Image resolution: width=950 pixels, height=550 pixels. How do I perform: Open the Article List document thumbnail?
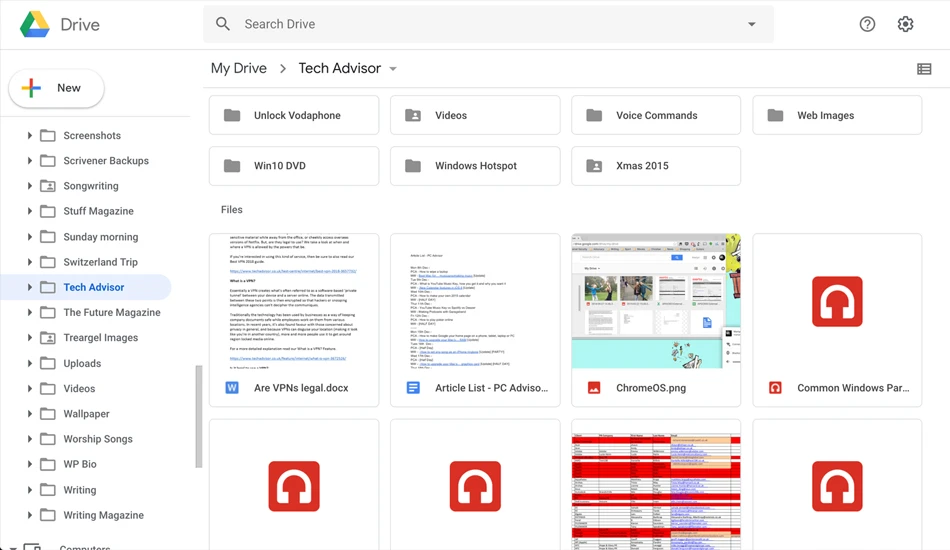coord(475,301)
